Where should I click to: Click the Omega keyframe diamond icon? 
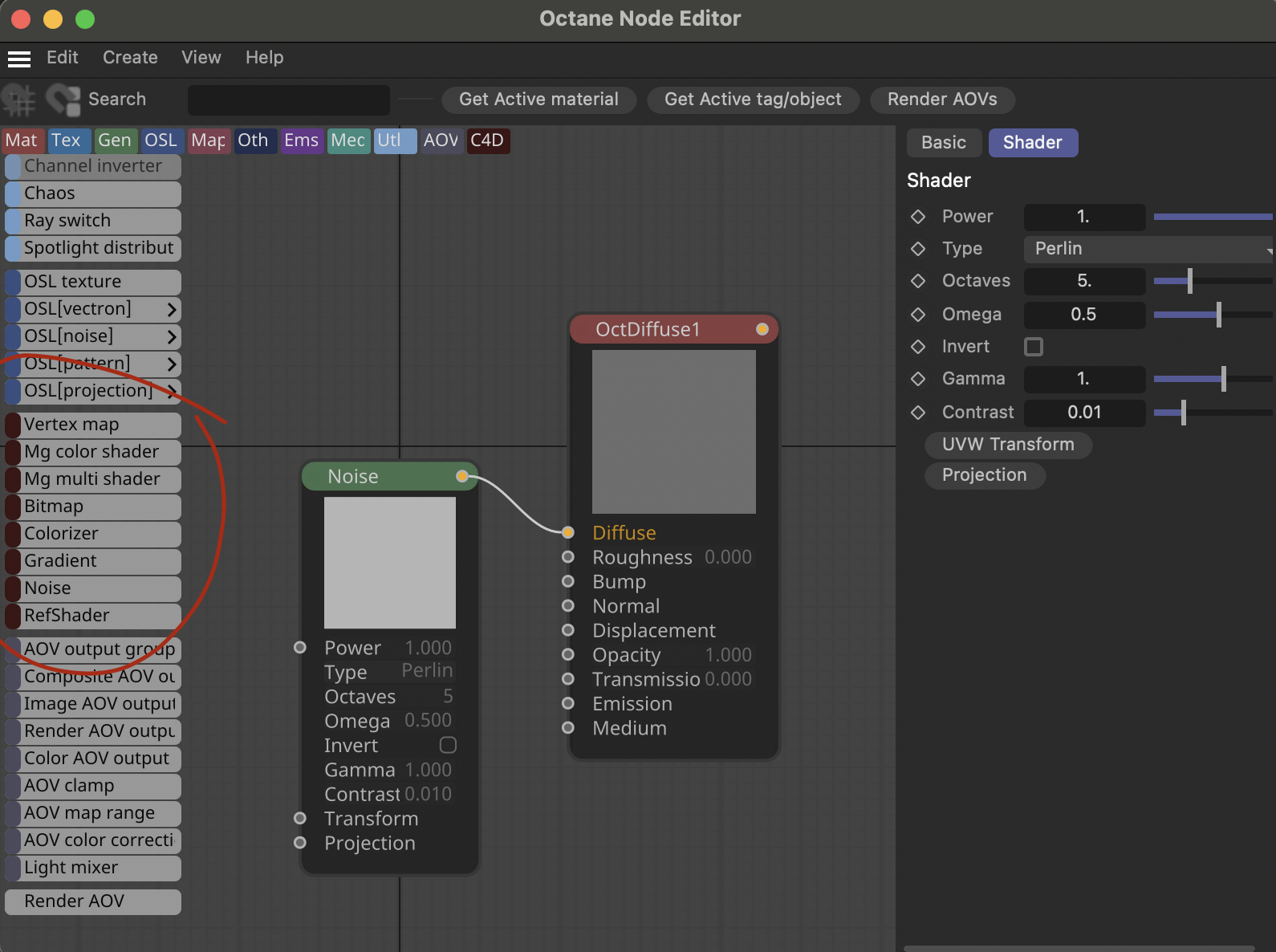tap(918, 315)
